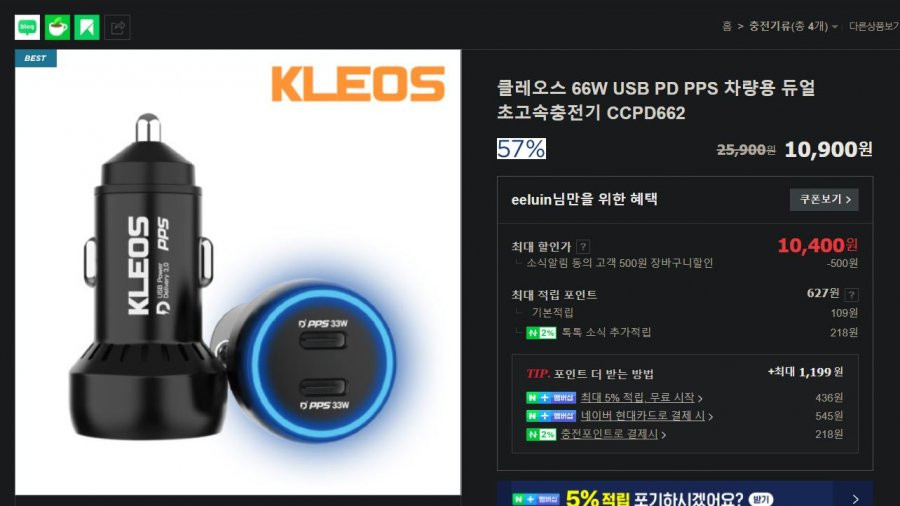Go to 홈 in breadcrumb

[727, 26]
